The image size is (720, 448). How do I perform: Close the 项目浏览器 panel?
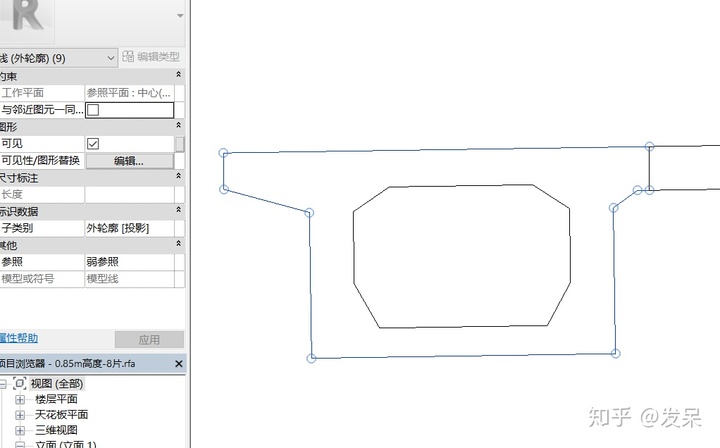click(x=179, y=364)
